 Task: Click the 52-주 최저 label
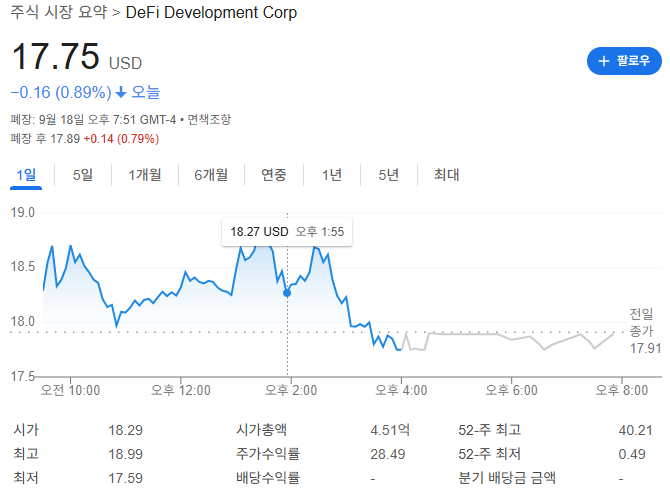489,454
